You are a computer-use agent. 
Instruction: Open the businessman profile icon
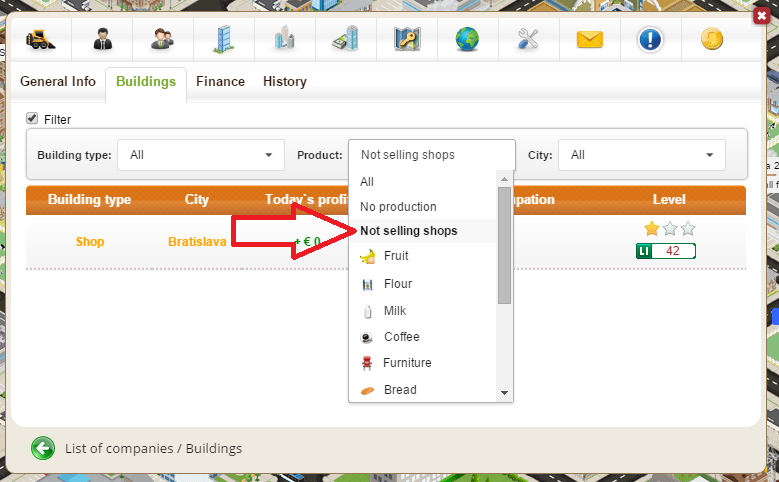click(x=102, y=39)
